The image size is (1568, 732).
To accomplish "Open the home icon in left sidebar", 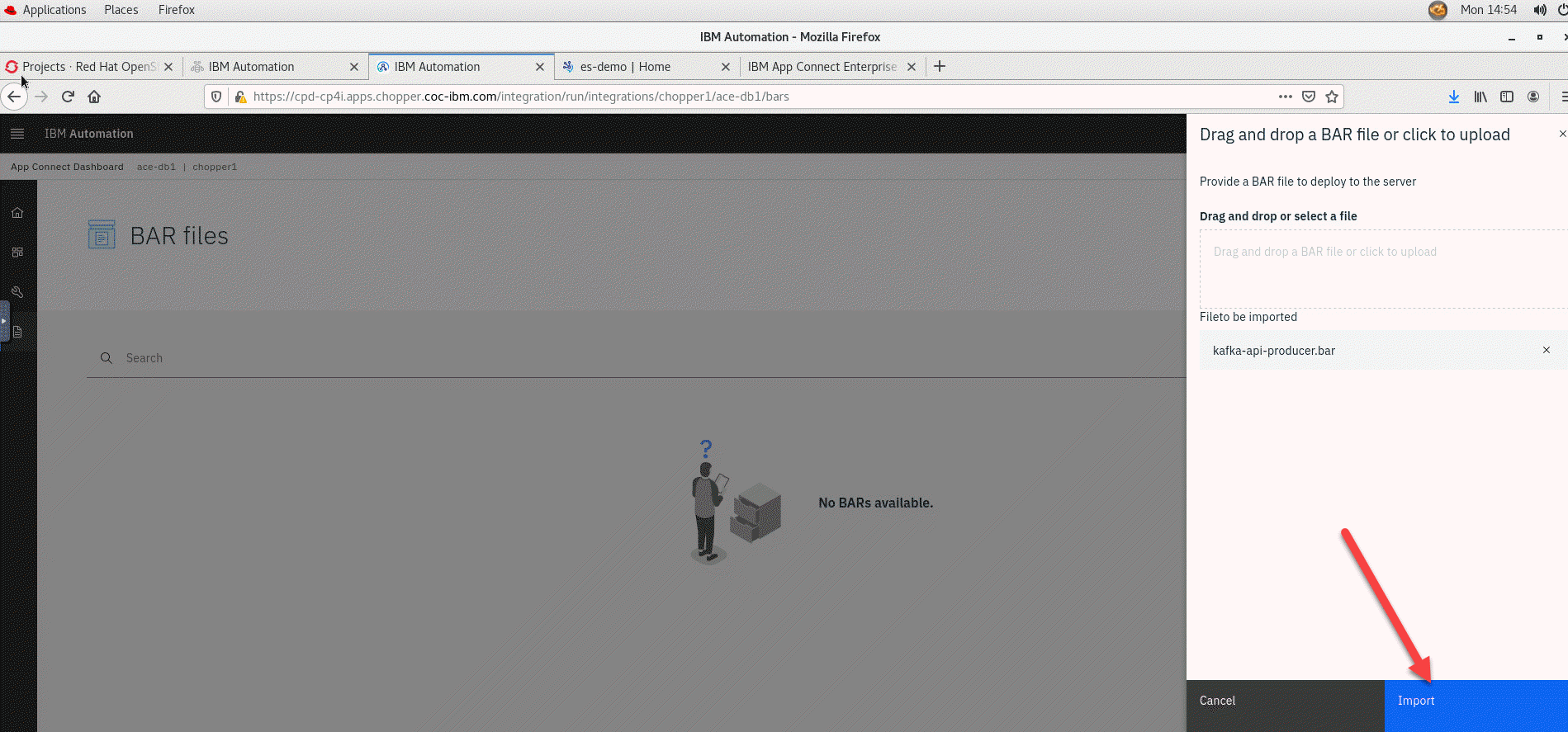I will tap(17, 213).
